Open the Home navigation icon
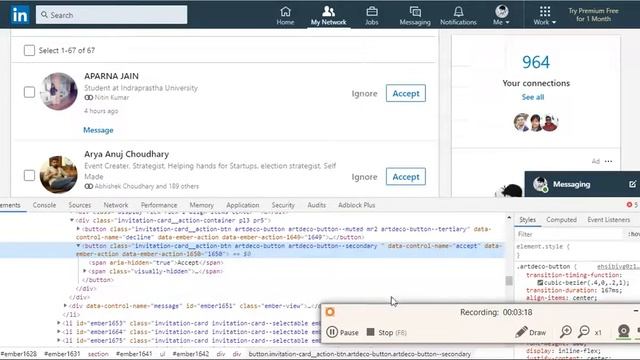 285,16
